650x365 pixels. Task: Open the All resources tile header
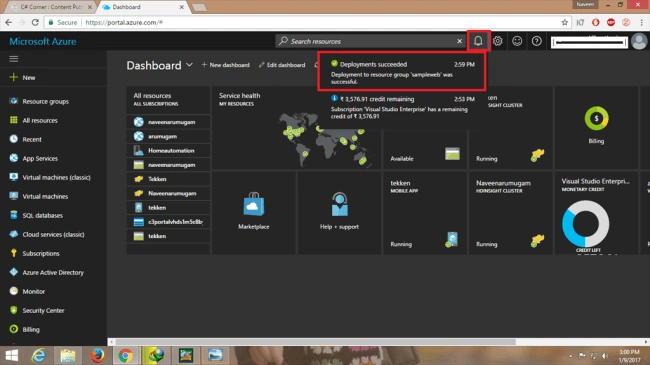coord(168,99)
